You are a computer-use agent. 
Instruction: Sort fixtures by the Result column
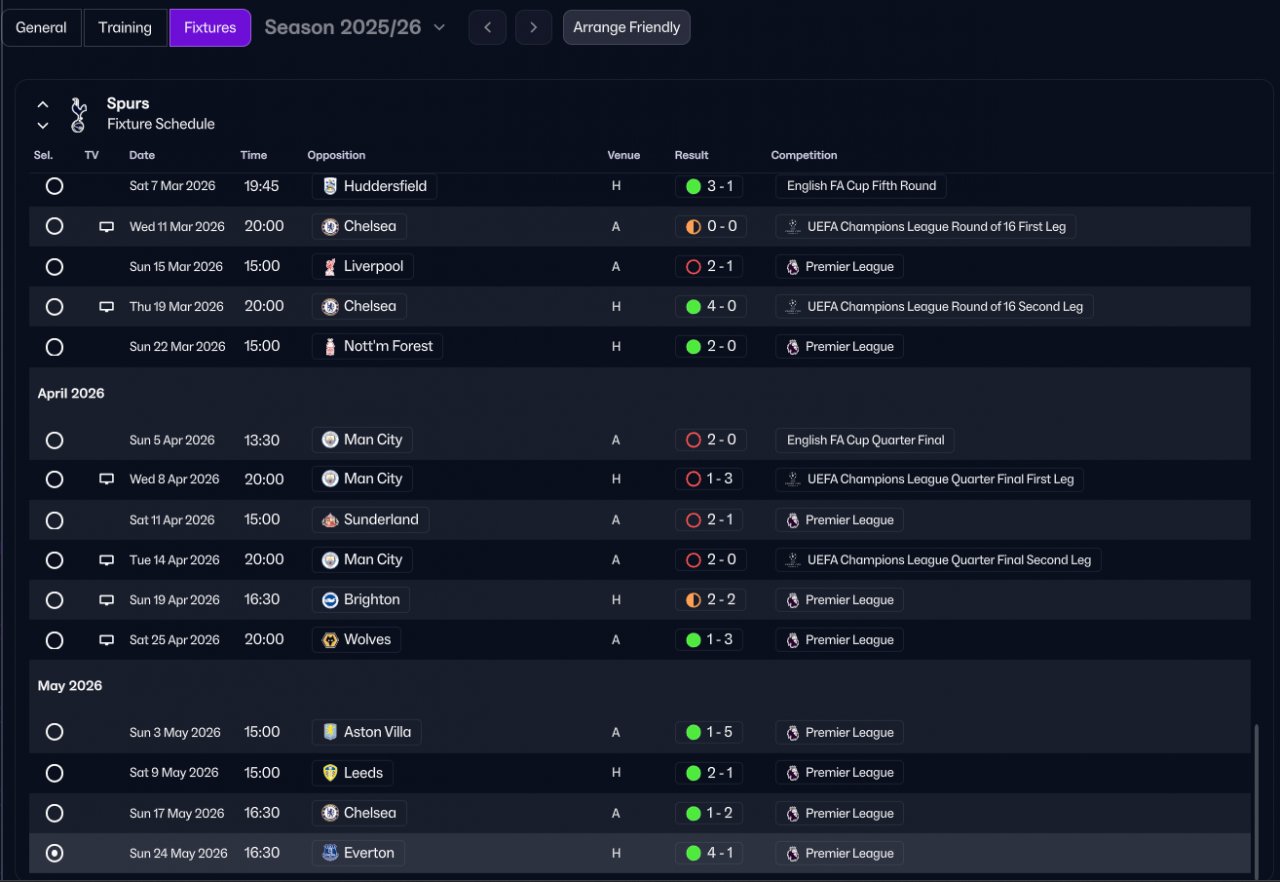691,155
